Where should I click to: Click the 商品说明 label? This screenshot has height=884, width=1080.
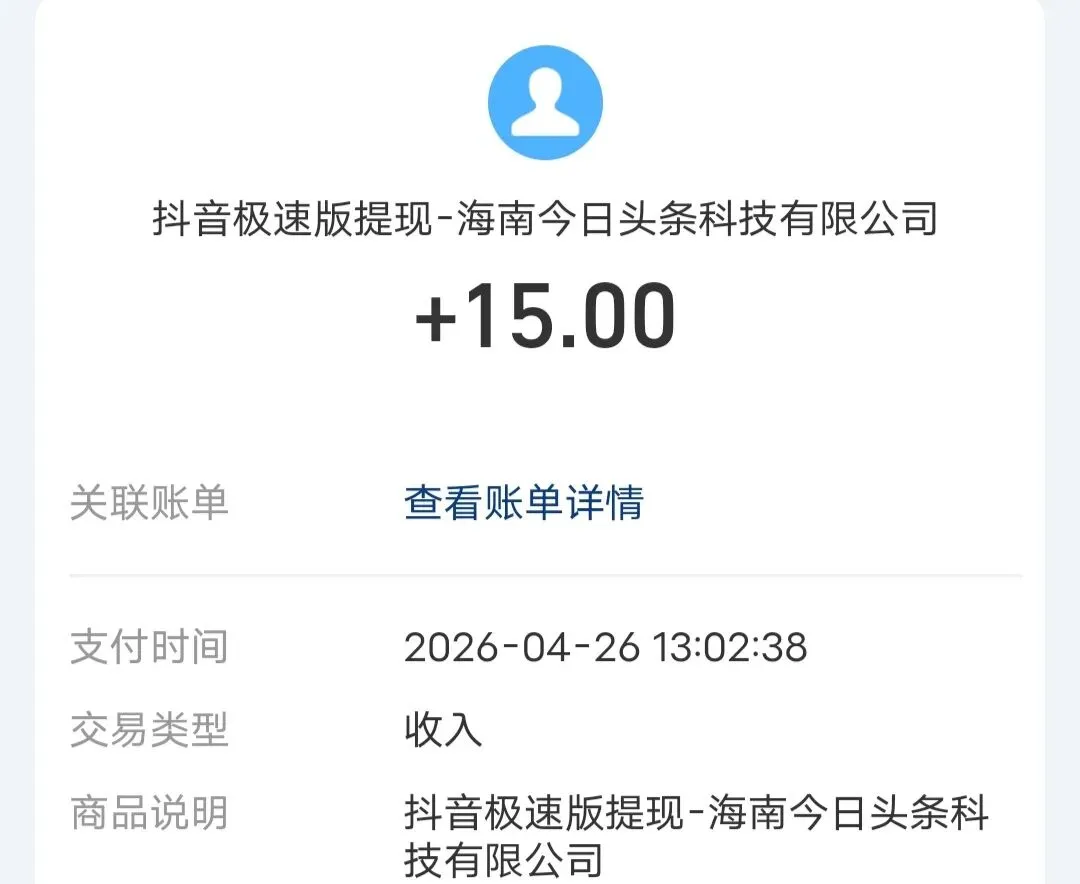[x=149, y=814]
